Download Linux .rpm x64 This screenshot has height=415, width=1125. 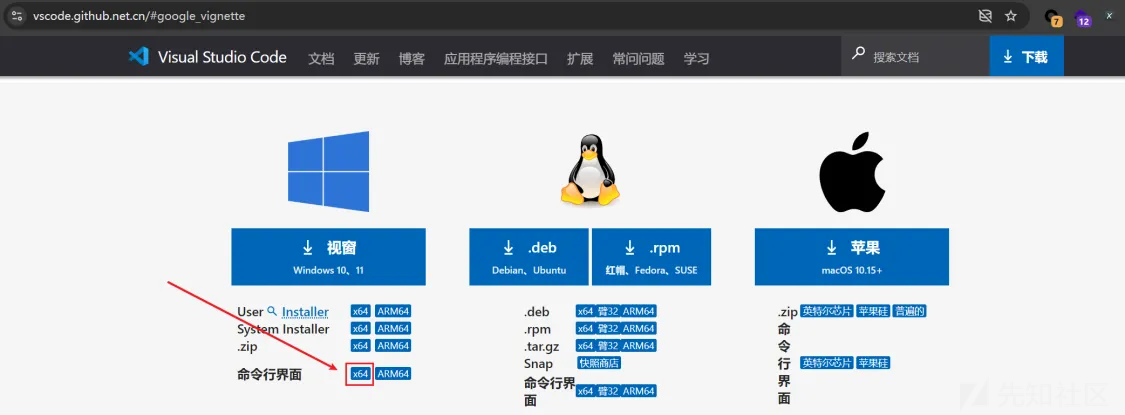tap(585, 329)
